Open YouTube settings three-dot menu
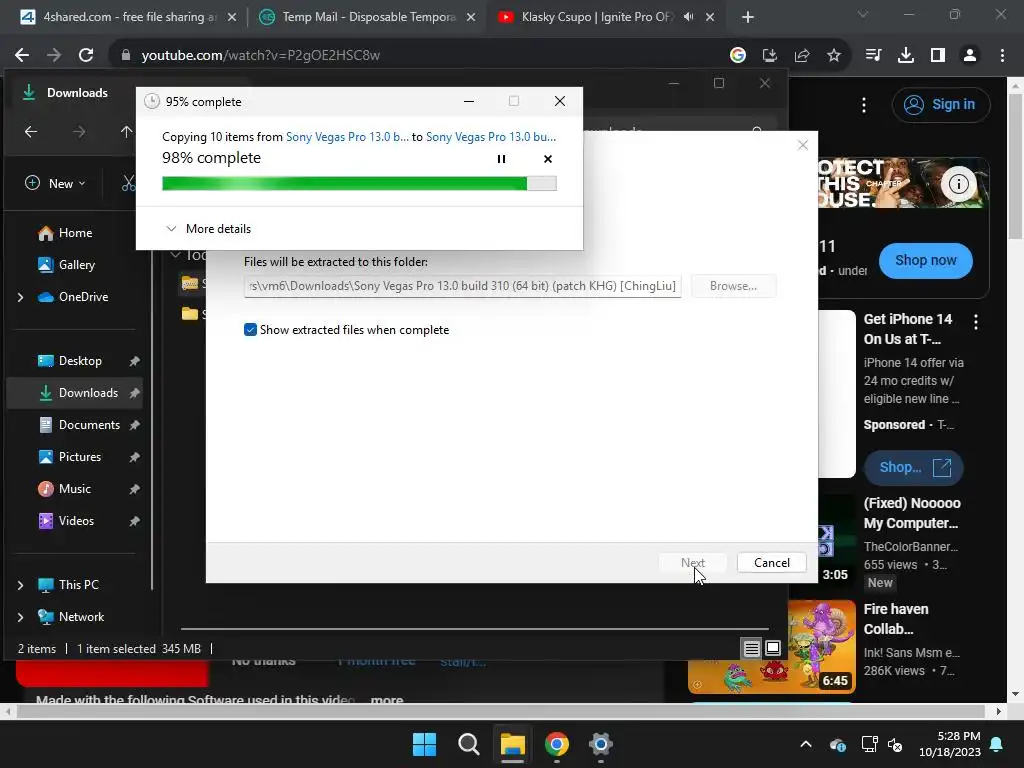Viewport: 1024px width, 768px height. 864,104
